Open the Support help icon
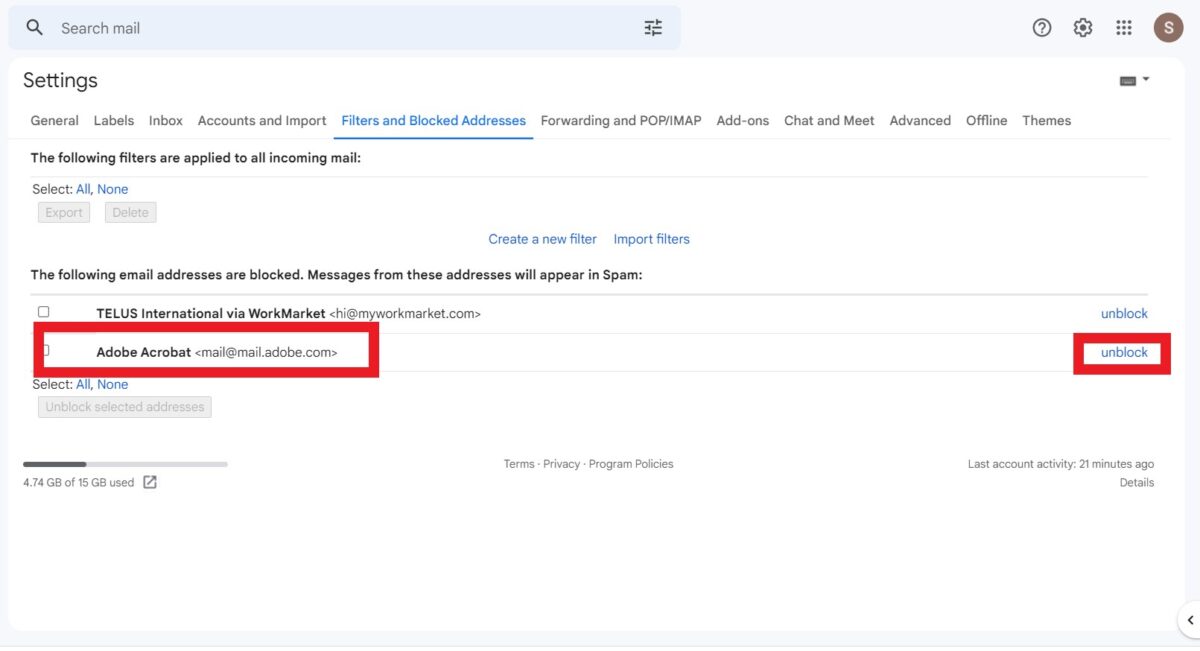 coord(1042,28)
